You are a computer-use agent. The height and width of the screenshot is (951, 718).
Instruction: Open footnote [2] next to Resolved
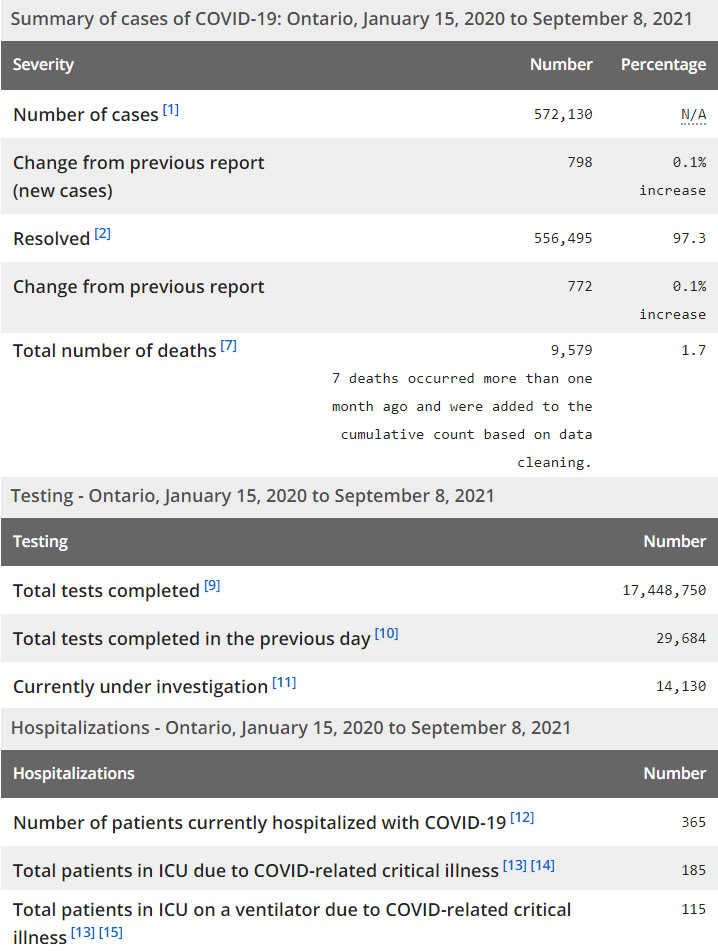click(x=103, y=235)
